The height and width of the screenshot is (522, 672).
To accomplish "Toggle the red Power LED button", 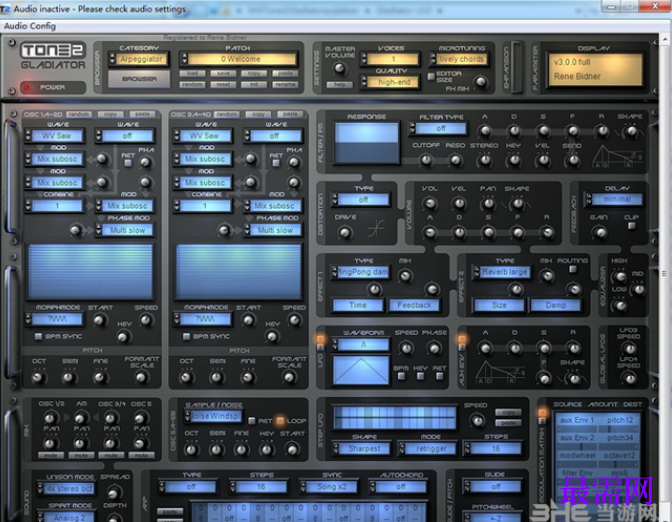I will pyautogui.click(x=27, y=87).
